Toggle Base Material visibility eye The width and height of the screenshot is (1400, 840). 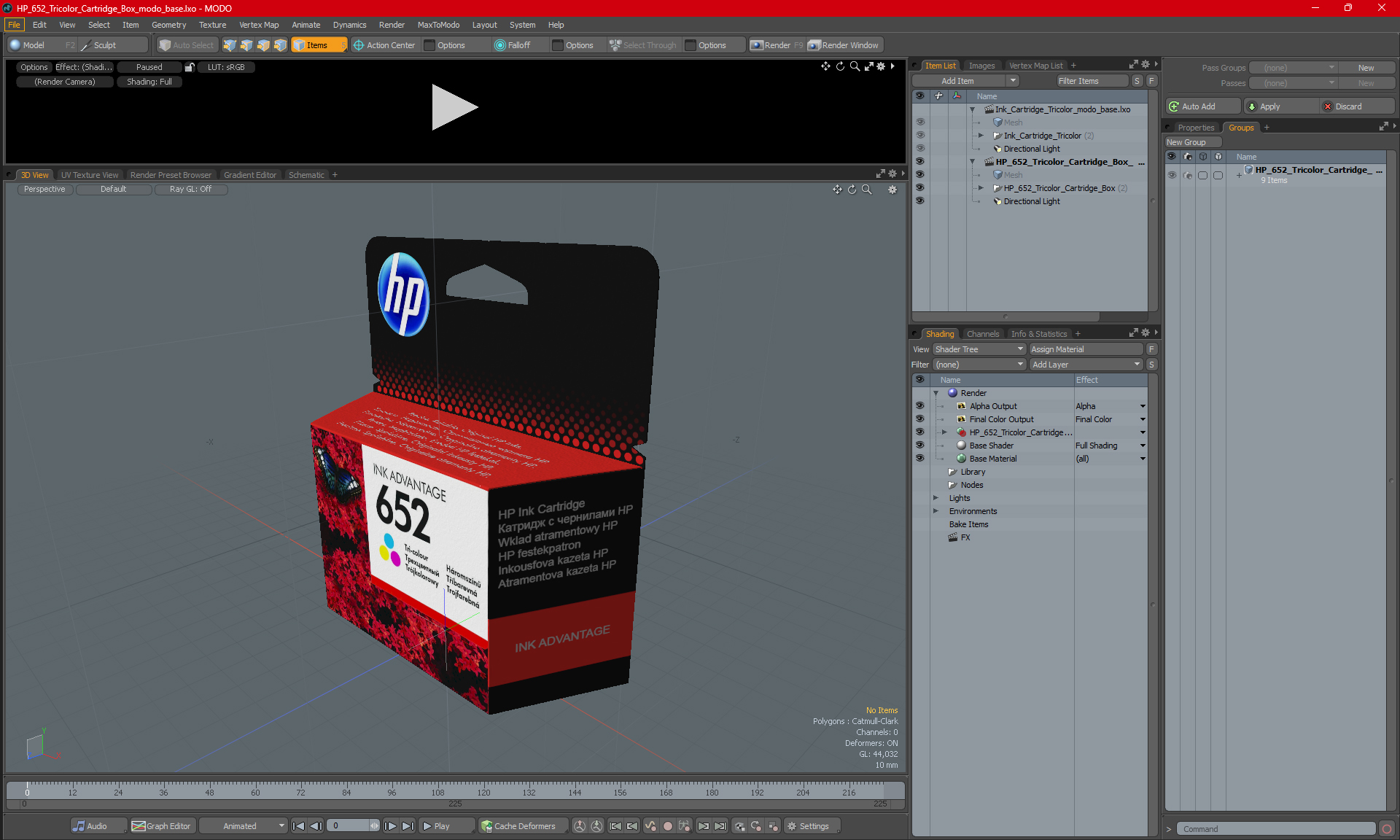click(x=919, y=459)
